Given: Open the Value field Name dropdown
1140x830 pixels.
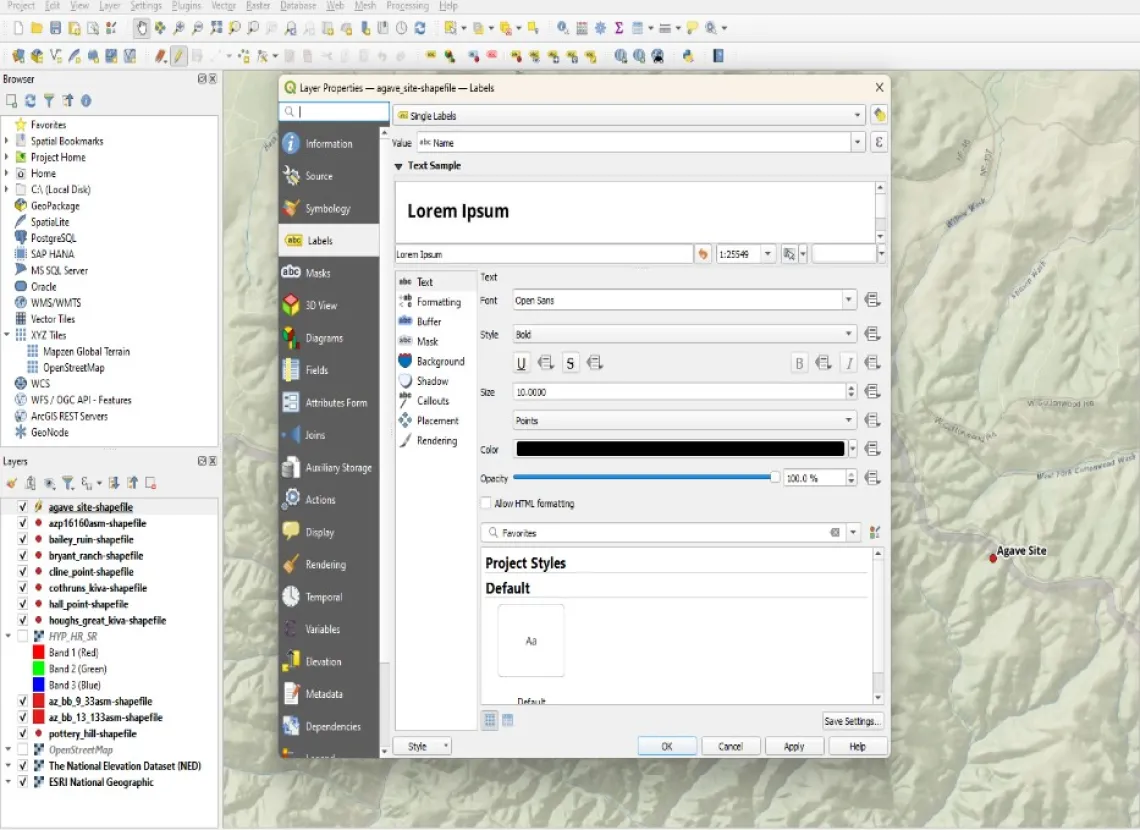Looking at the screenshot, I should coord(857,142).
